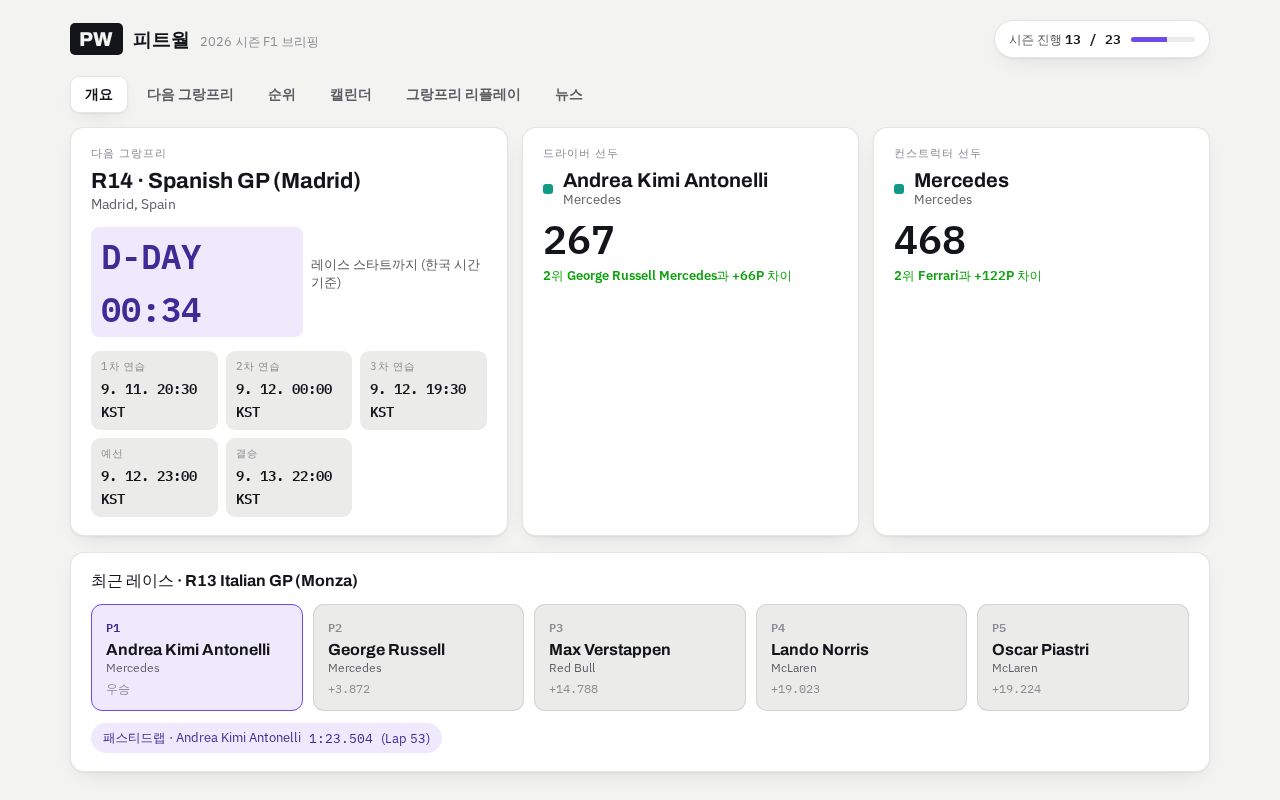Click the Ferrari +122P gap text
This screenshot has width=1280, height=800.
click(968, 276)
